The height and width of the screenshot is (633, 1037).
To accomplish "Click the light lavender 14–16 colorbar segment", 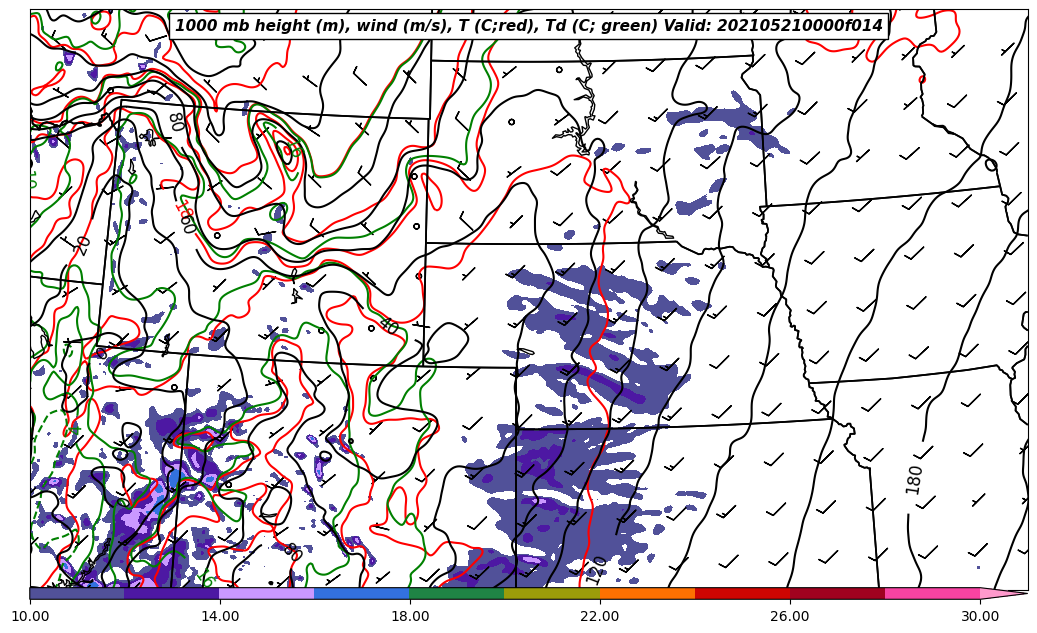I will click(267, 593).
